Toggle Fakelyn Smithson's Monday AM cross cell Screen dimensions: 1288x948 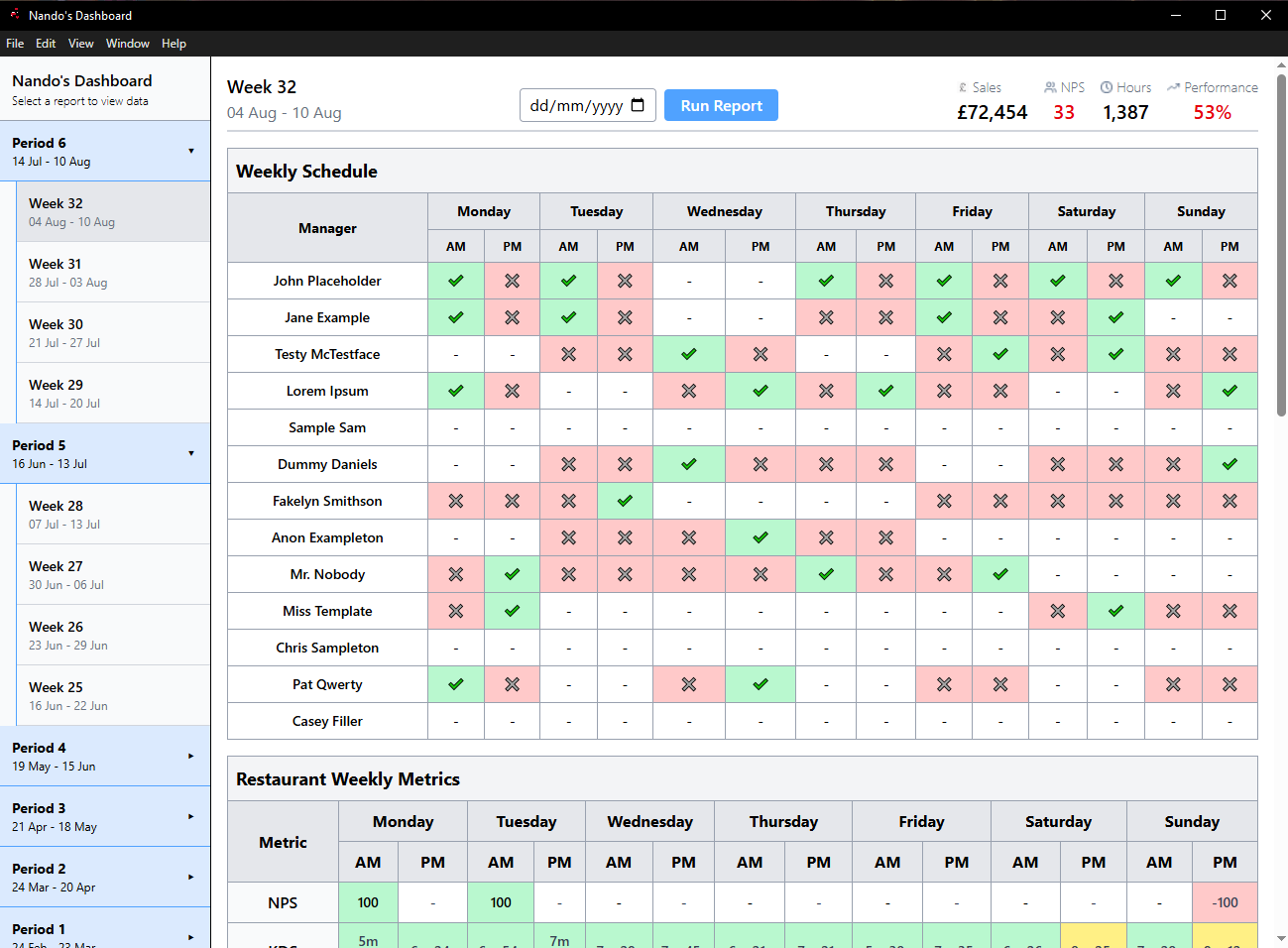[x=456, y=501]
